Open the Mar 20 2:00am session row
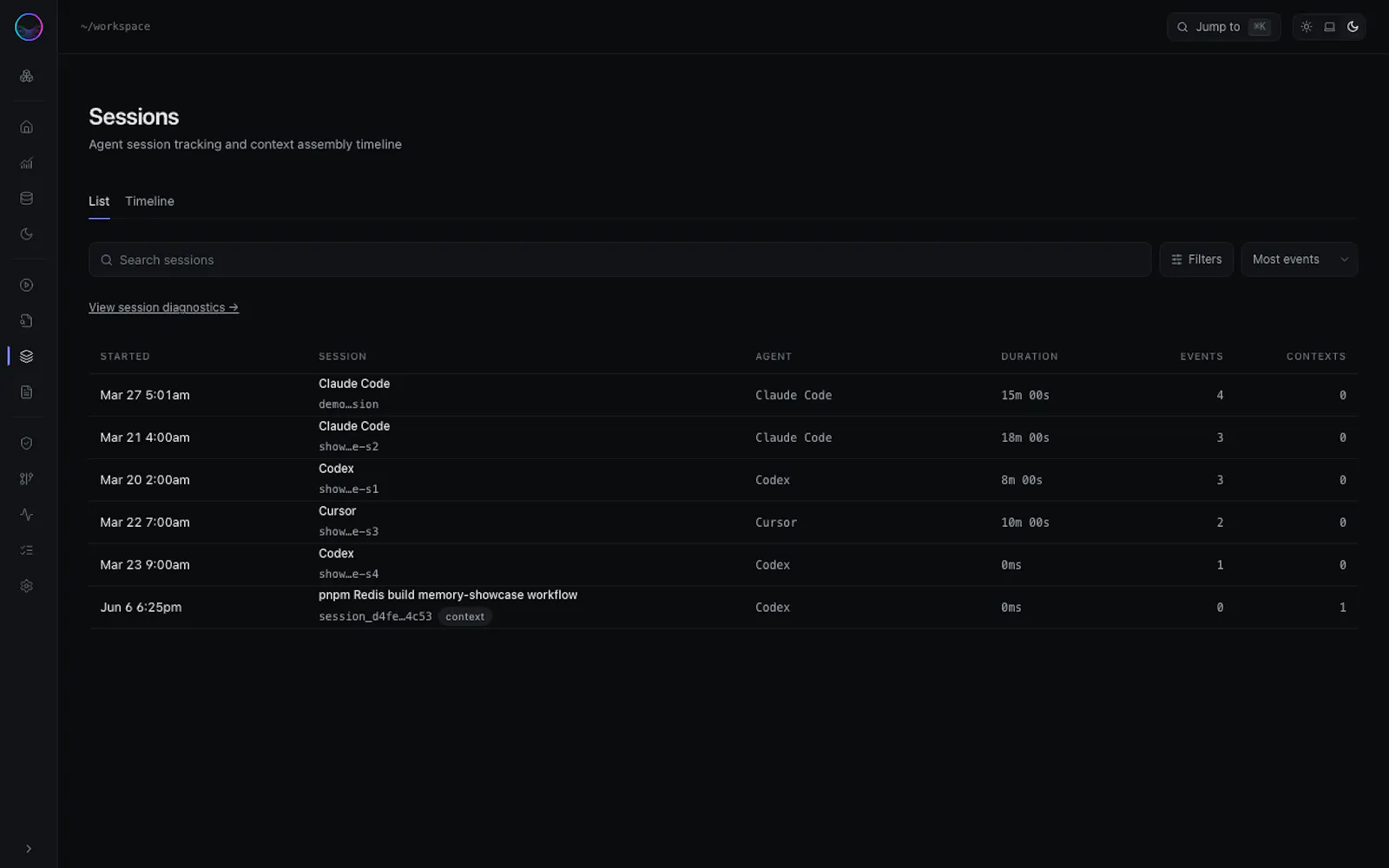1389x868 pixels. (x=723, y=480)
